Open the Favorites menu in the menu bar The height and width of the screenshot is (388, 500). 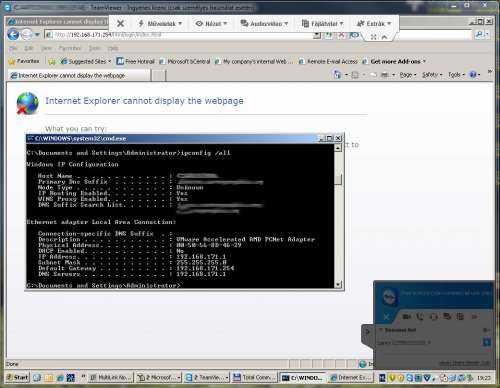pyautogui.click(x=70, y=48)
